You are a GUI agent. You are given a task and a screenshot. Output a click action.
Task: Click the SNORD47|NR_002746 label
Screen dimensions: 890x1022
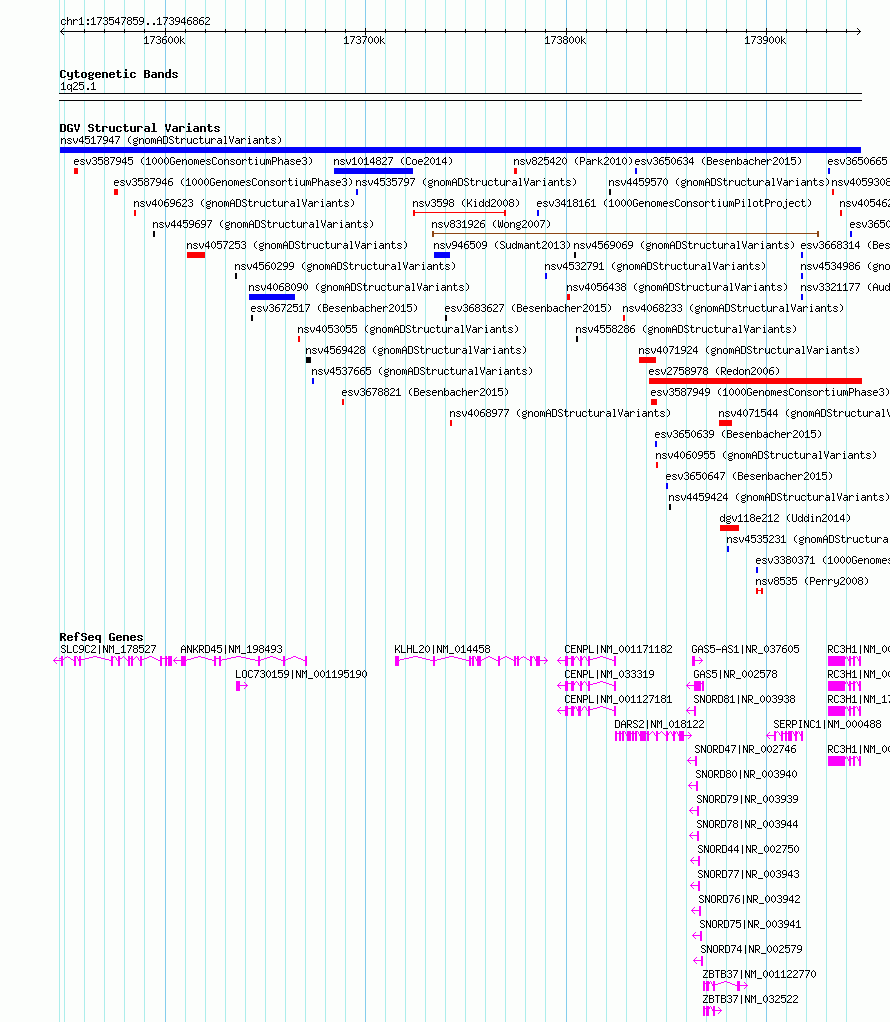(745, 749)
